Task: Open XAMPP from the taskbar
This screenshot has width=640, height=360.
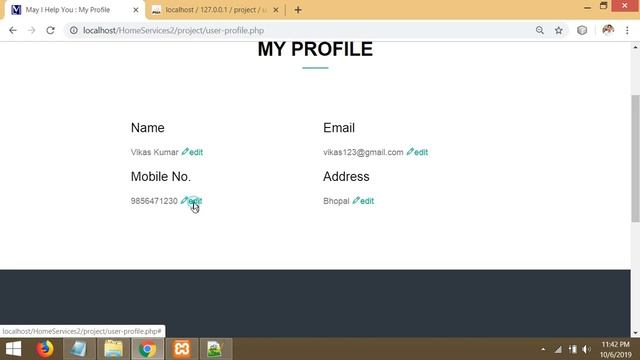Action: click(182, 349)
